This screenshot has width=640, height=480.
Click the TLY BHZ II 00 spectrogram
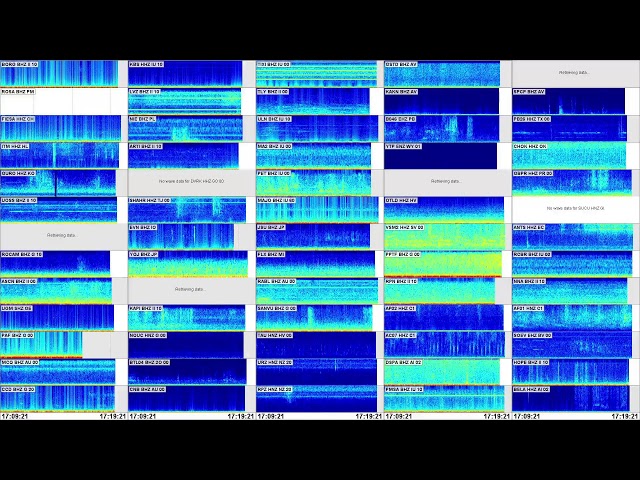(x=313, y=101)
